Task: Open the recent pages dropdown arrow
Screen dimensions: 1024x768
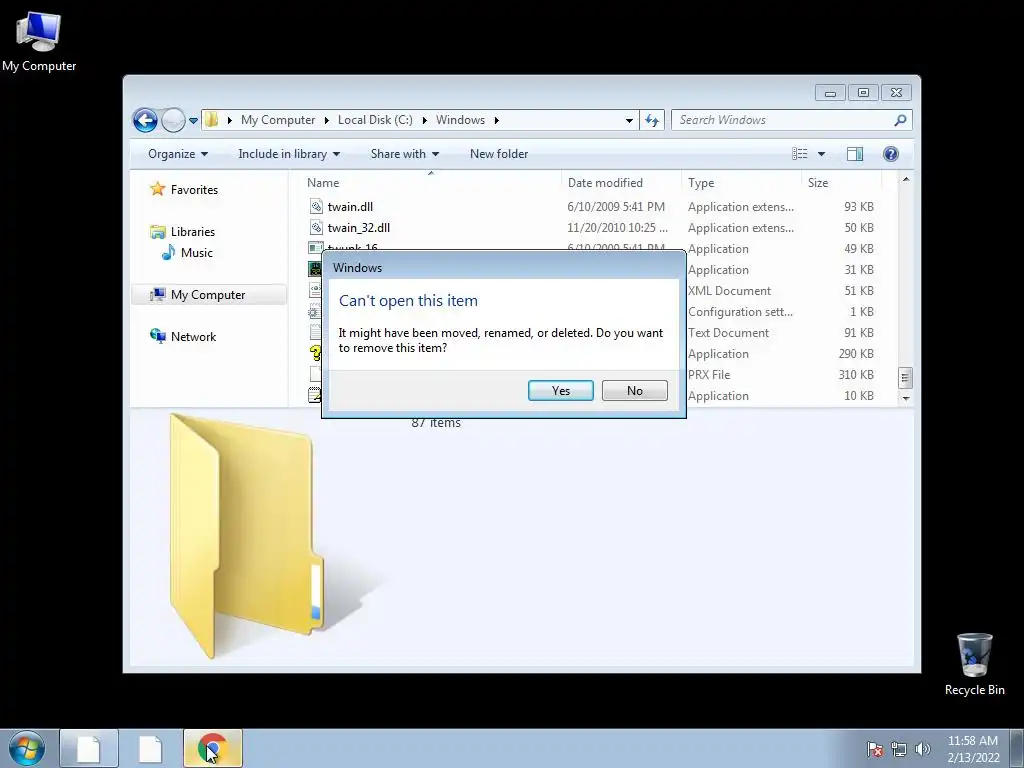Action: coord(193,121)
